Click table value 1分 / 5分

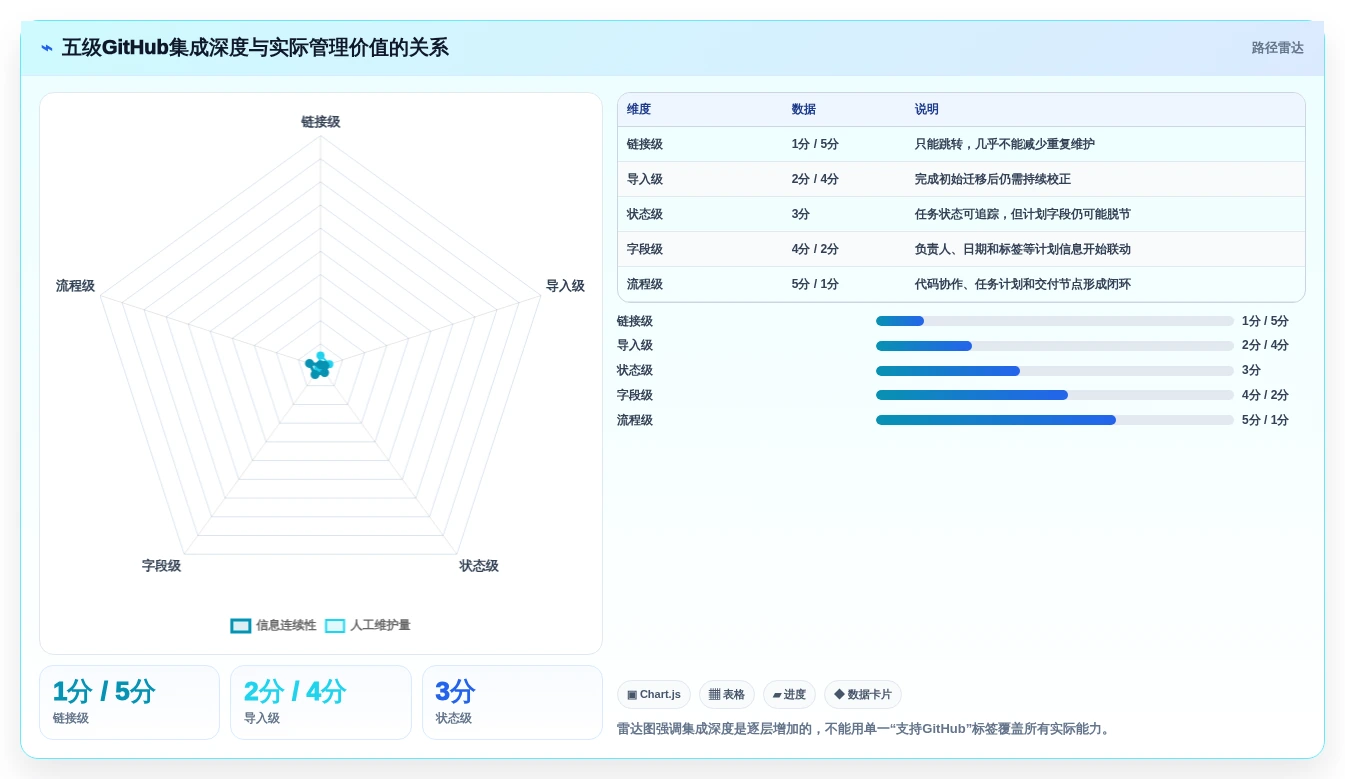[815, 144]
